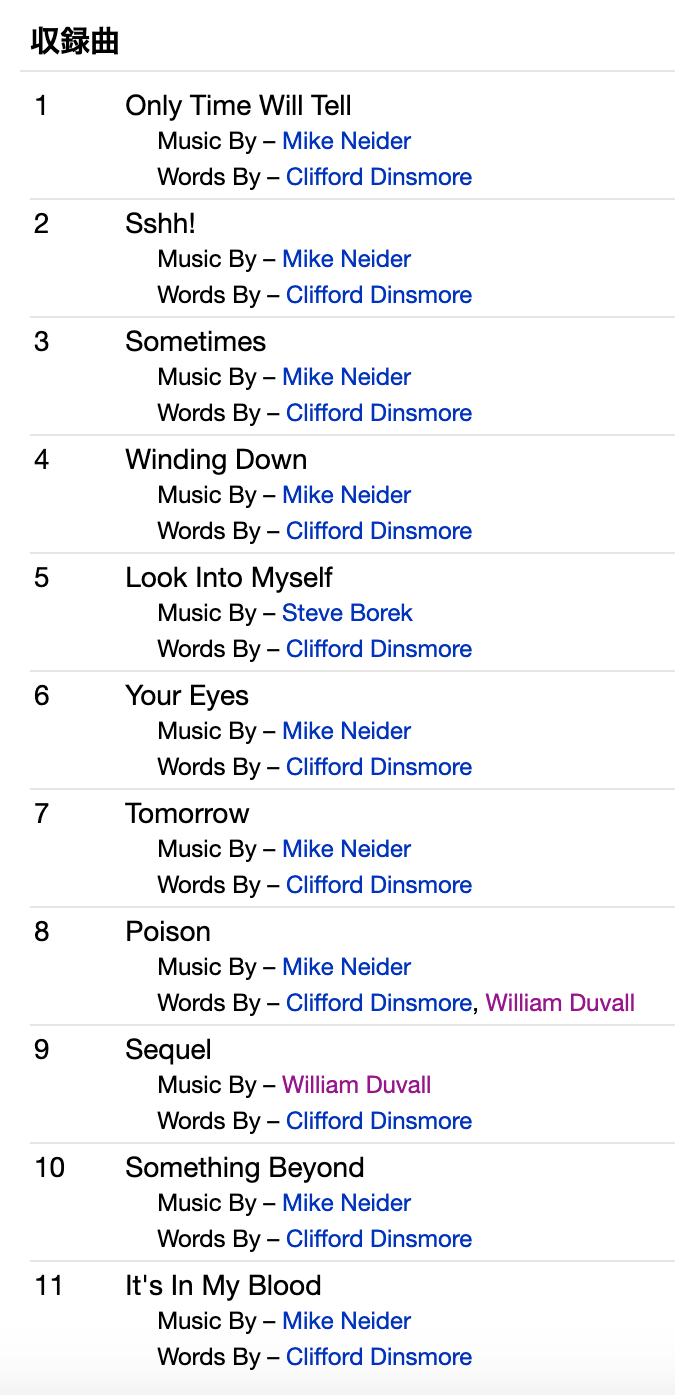Click the 収録曲 tracklist heading
The image size is (675, 1395).
pos(75,42)
